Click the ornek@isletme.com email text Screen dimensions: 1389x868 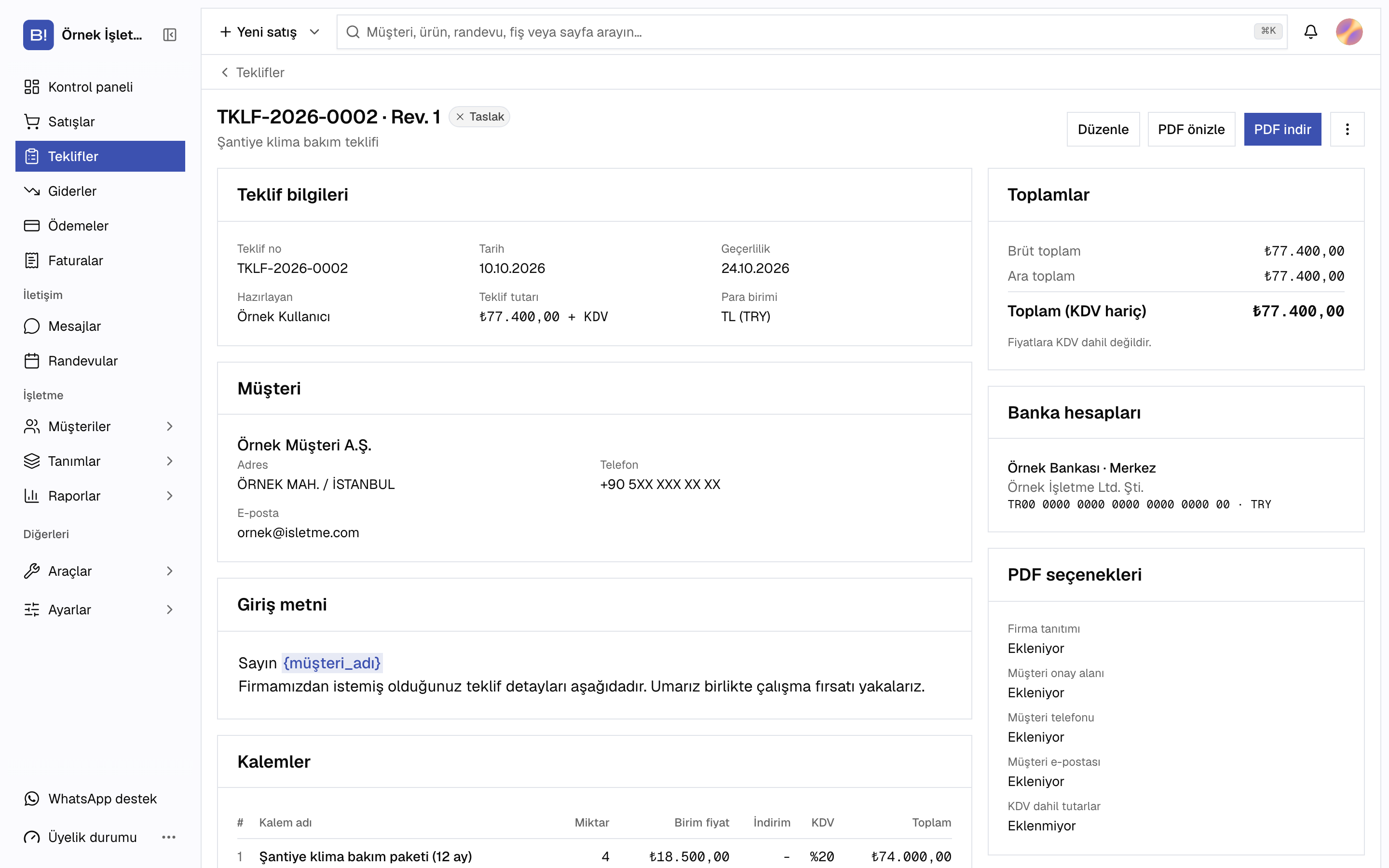298,532
